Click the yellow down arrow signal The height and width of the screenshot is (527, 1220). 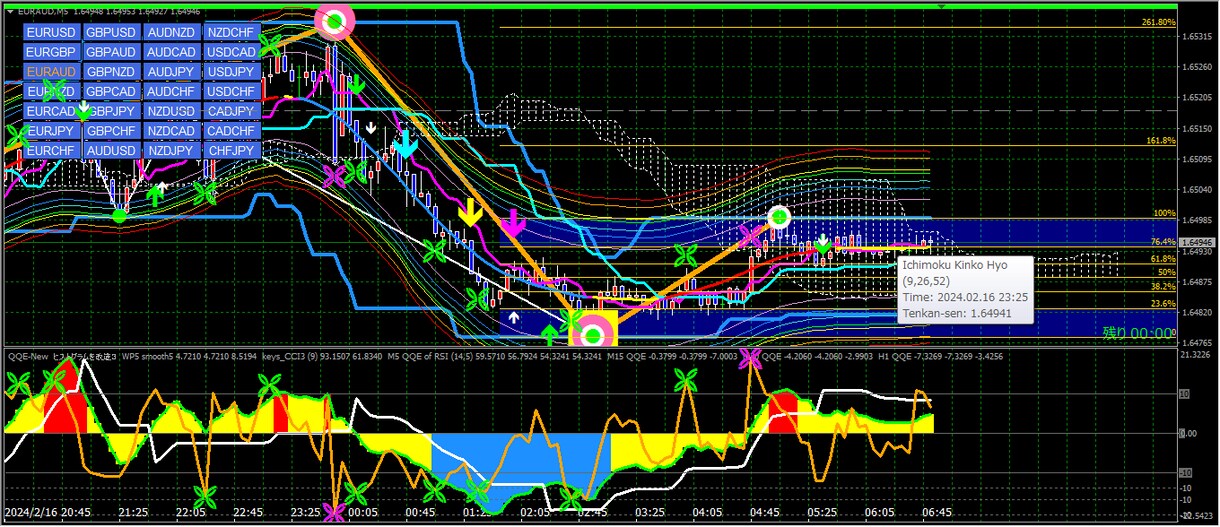(x=467, y=213)
